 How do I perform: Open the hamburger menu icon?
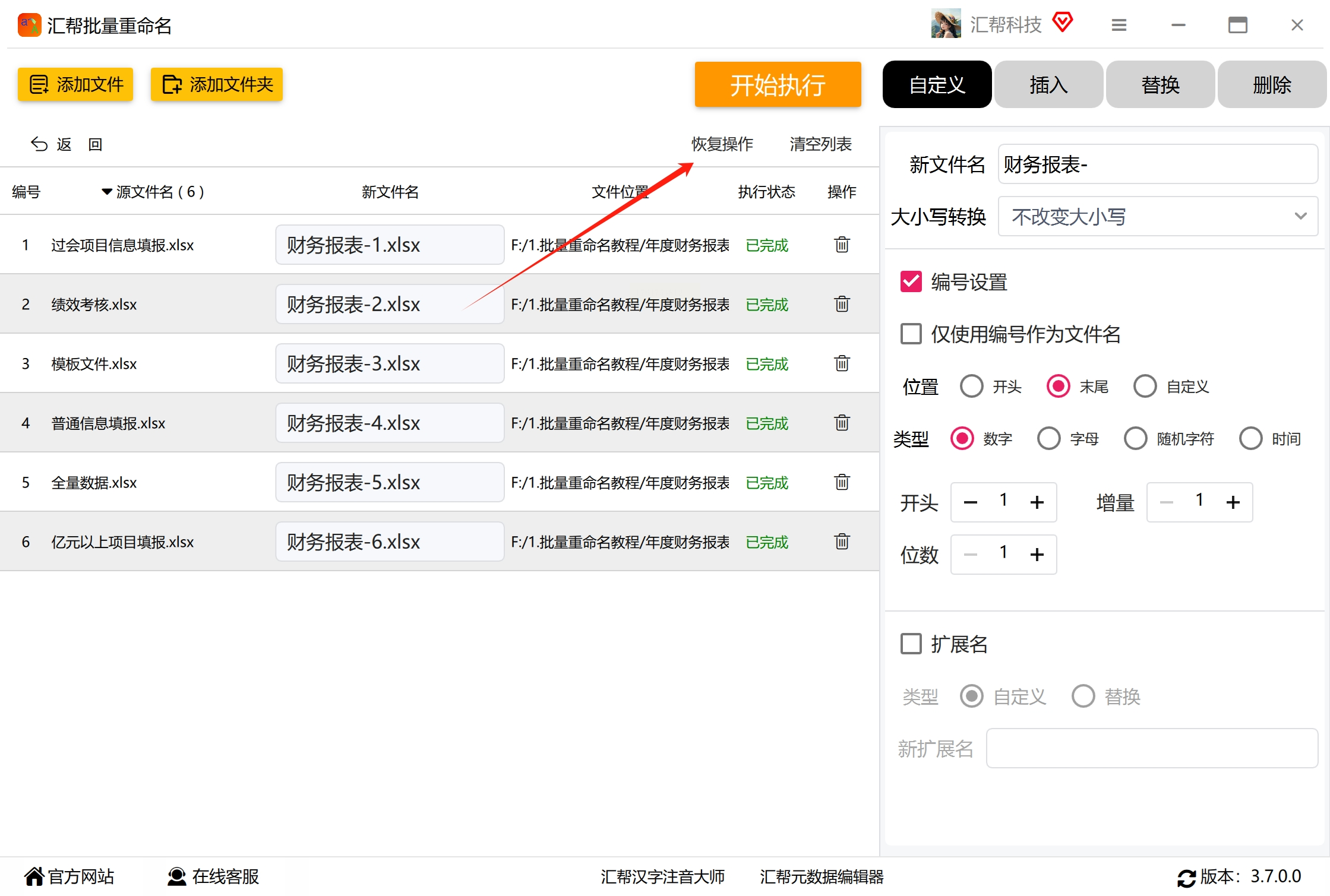1119,25
